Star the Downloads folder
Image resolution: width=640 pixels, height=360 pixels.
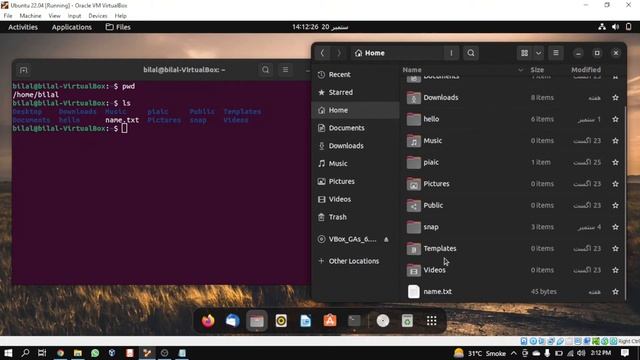616,98
